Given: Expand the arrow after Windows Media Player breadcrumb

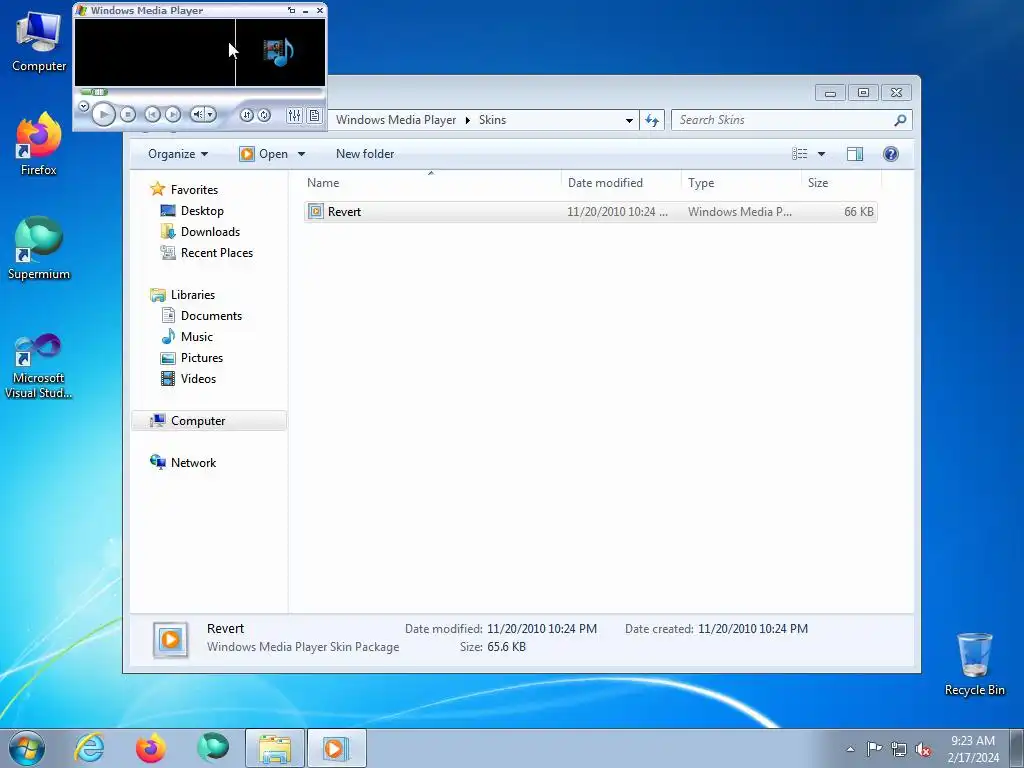Looking at the screenshot, I should [468, 120].
